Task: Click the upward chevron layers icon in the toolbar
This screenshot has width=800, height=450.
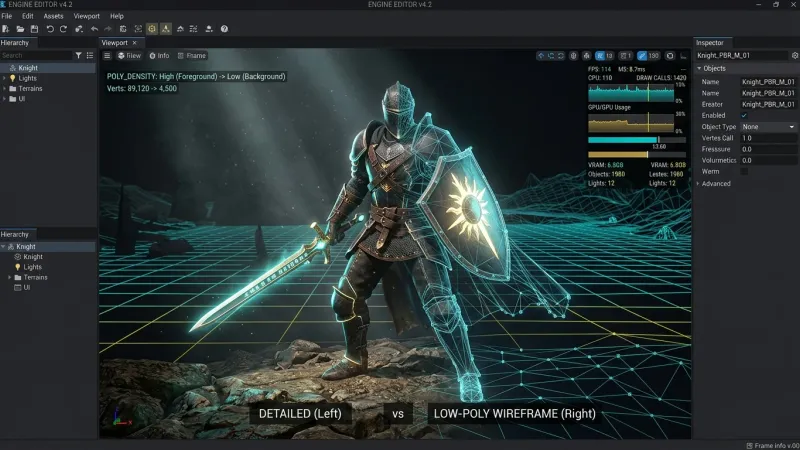Action: point(180,29)
